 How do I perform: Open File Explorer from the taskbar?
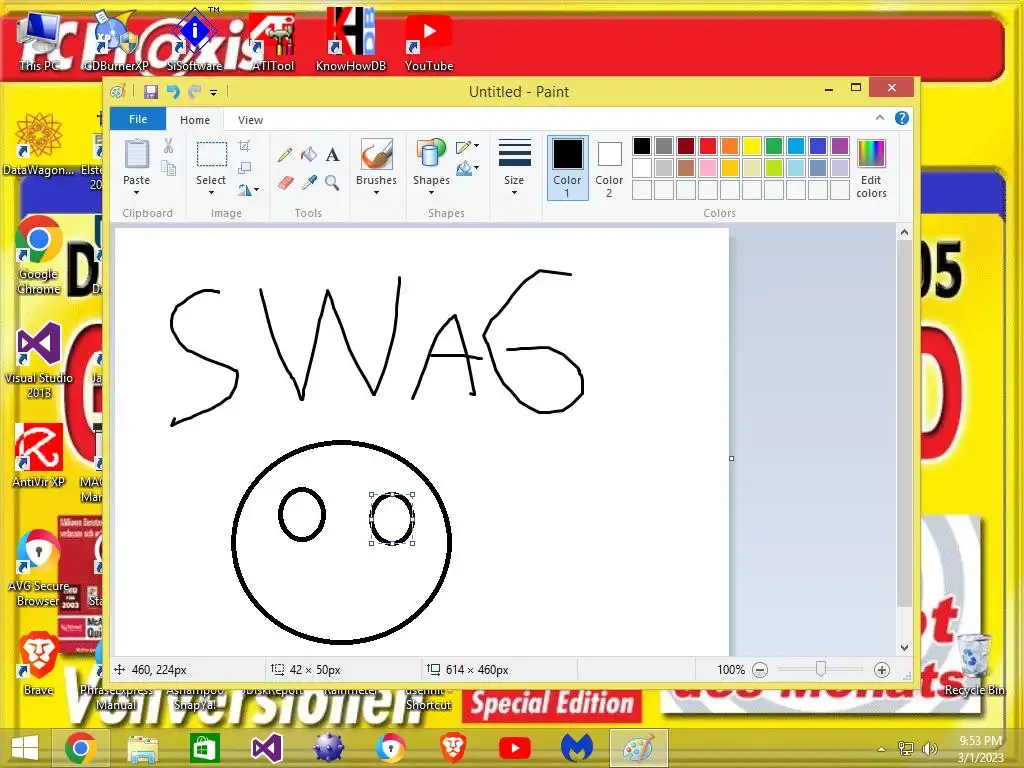(142, 748)
